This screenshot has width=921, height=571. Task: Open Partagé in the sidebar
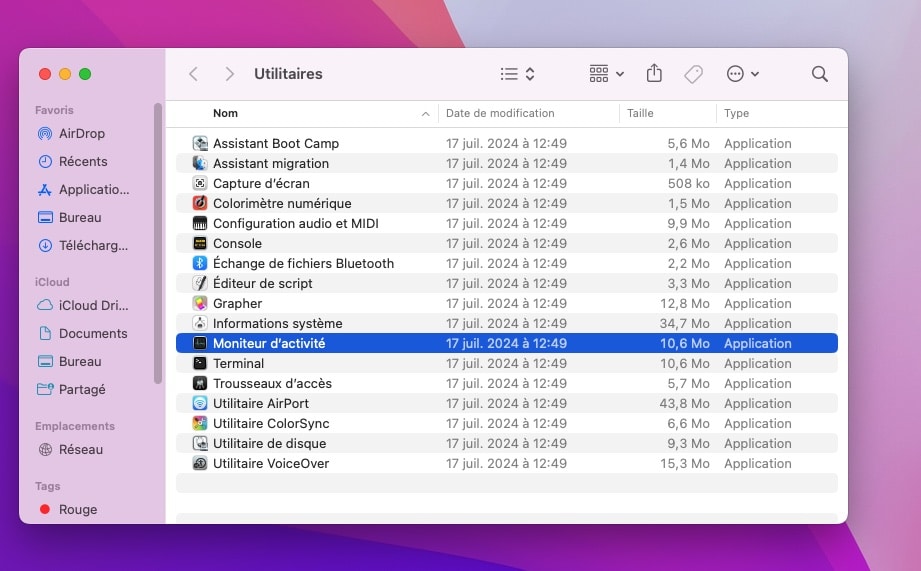71,389
